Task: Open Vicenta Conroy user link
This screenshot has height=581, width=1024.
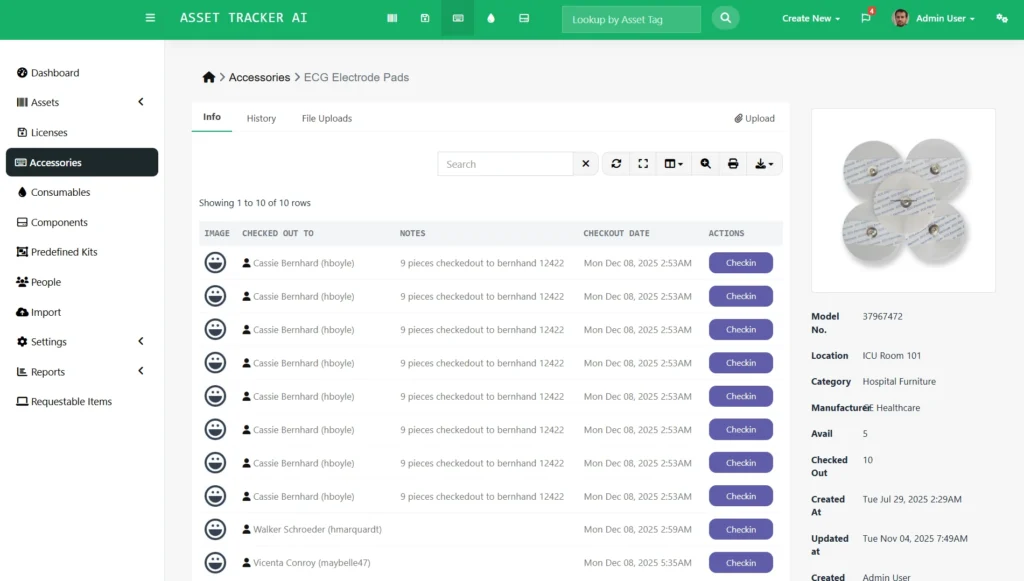Action: click(311, 563)
